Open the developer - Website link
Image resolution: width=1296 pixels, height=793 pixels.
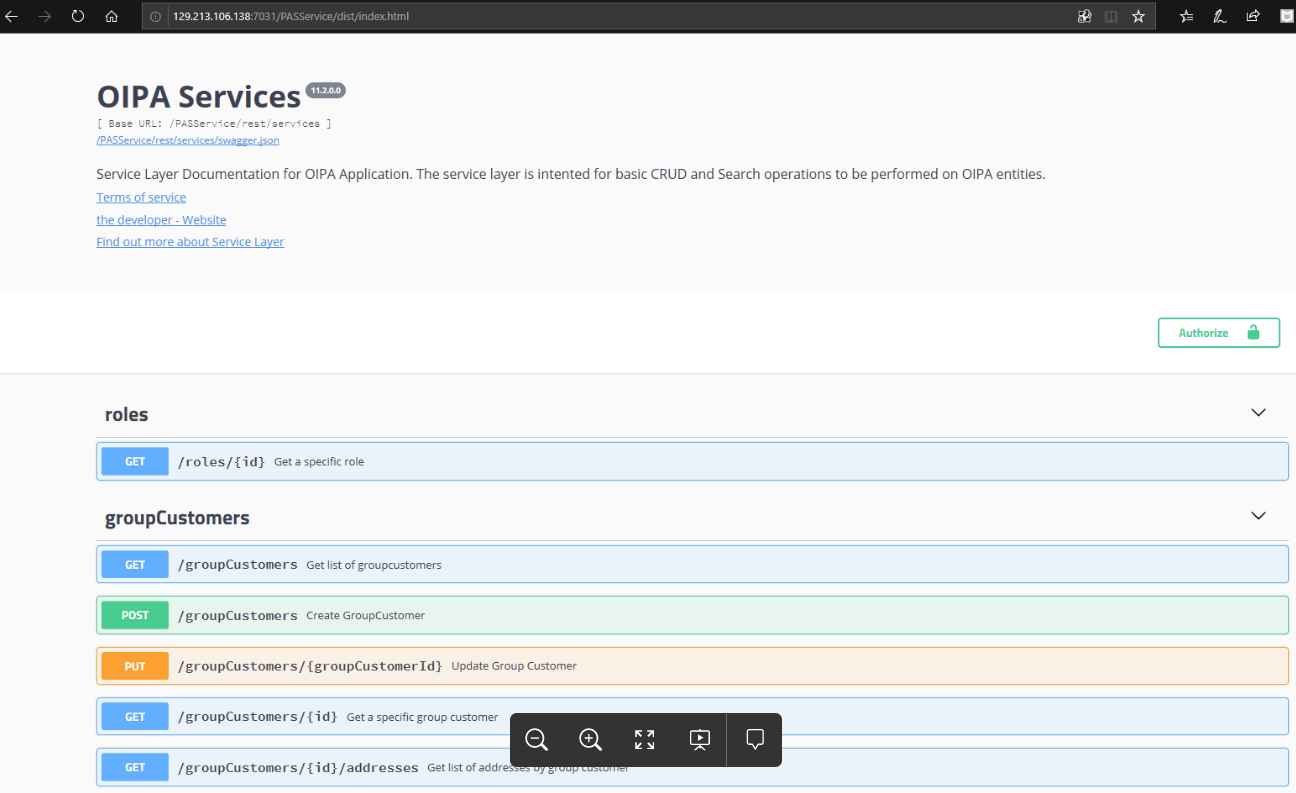point(161,220)
